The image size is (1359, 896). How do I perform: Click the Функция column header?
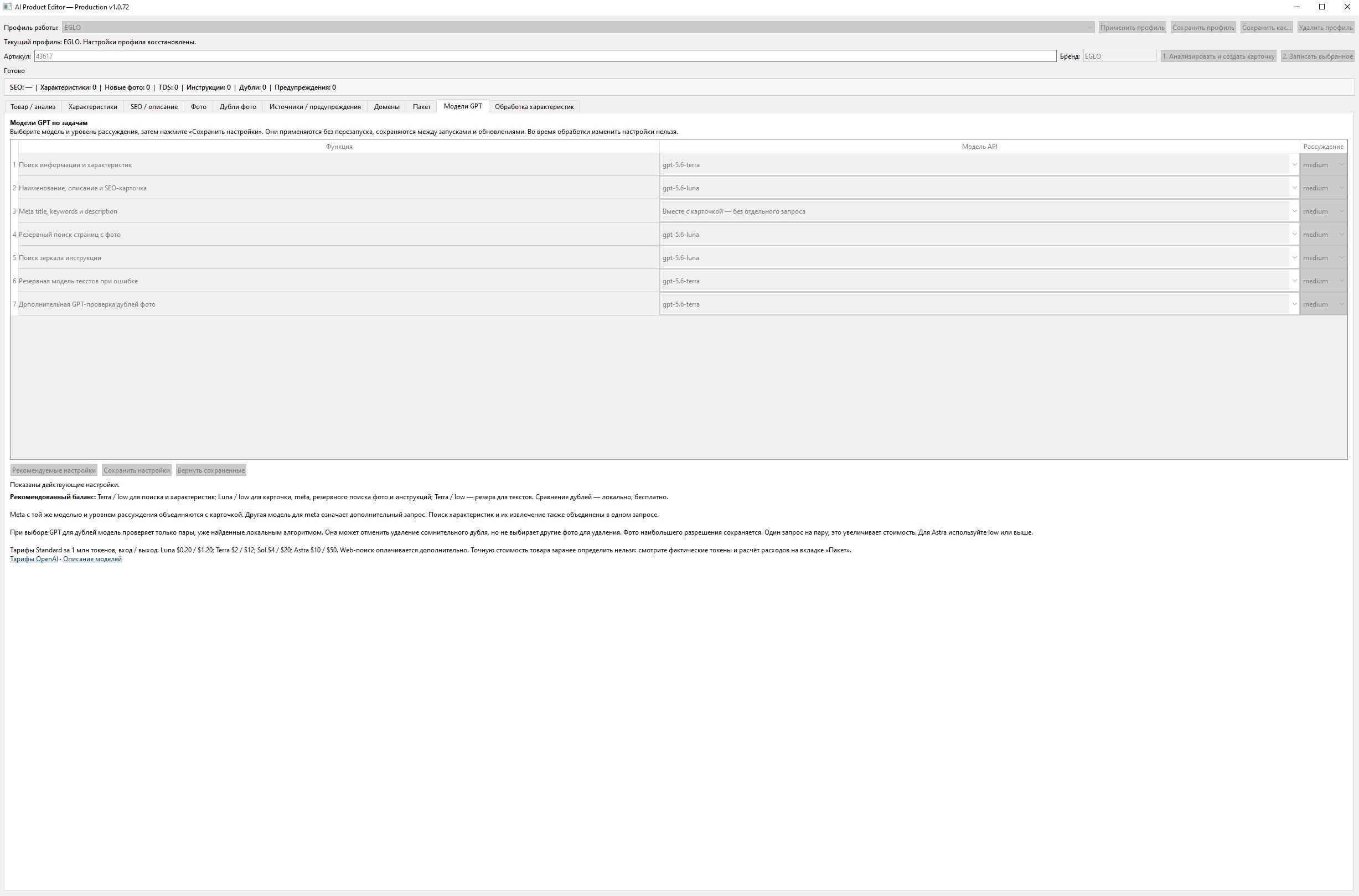(339, 146)
